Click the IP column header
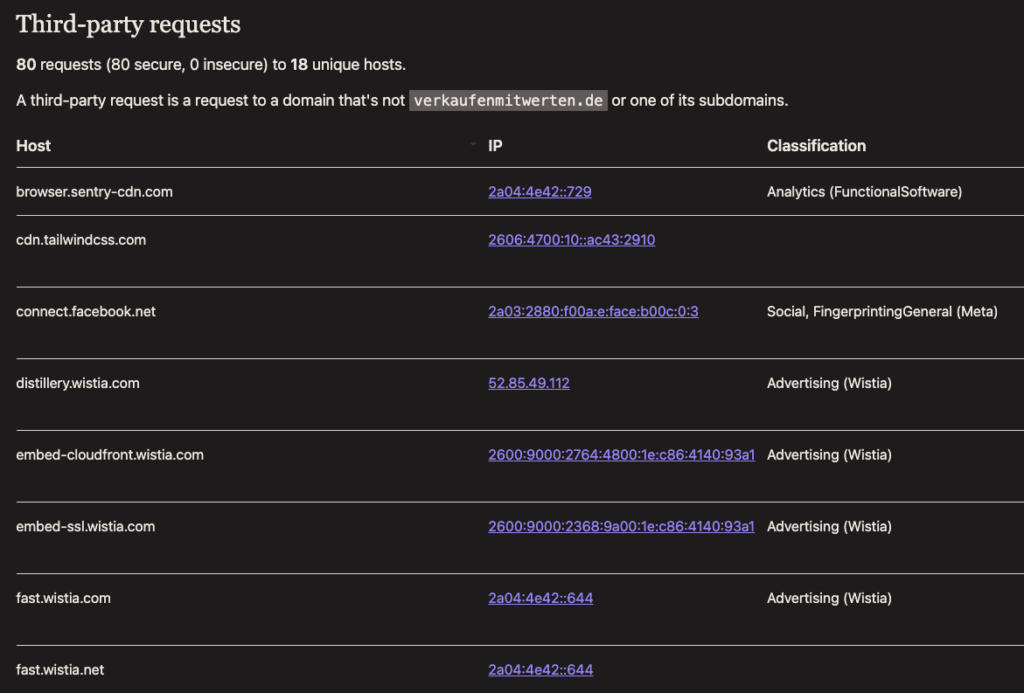Image resolution: width=1024 pixels, height=693 pixels. click(495, 146)
